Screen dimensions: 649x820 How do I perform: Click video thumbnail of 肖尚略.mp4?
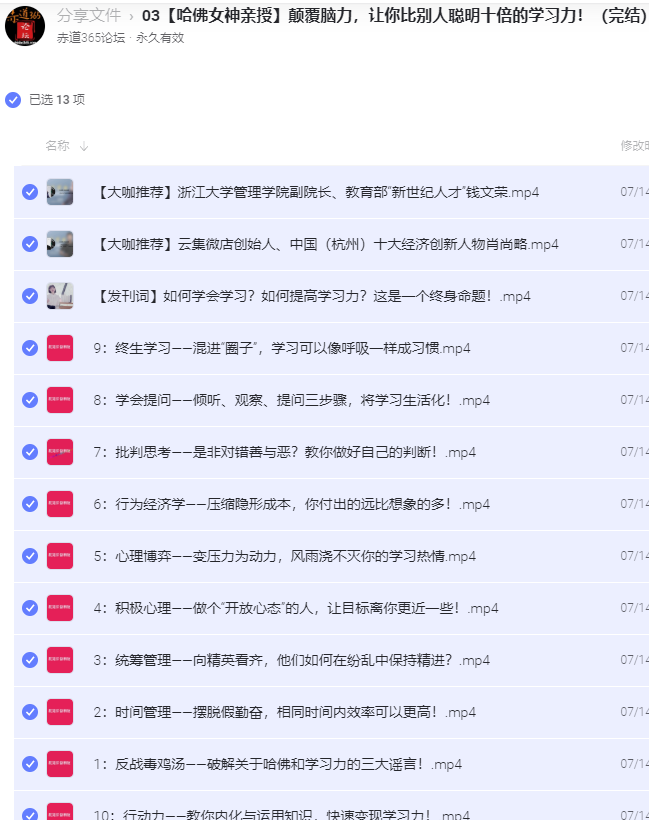(60, 244)
